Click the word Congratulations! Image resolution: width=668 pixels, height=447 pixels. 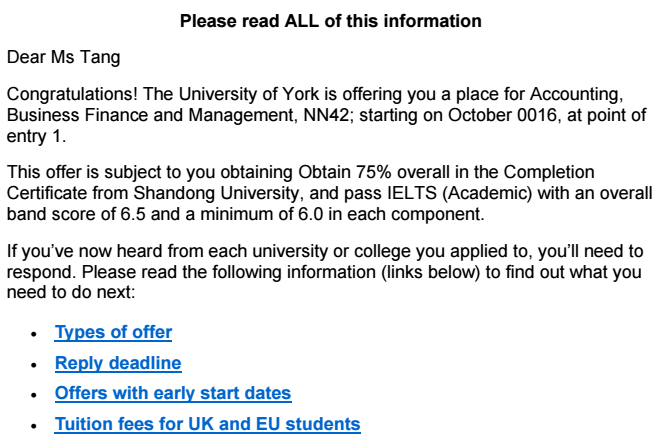click(x=72, y=94)
